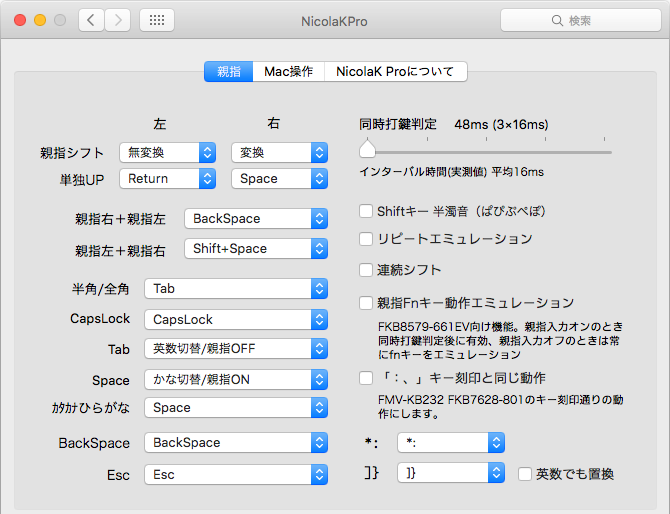
Task: Go forward with the right chevron button
Action: click(118, 20)
